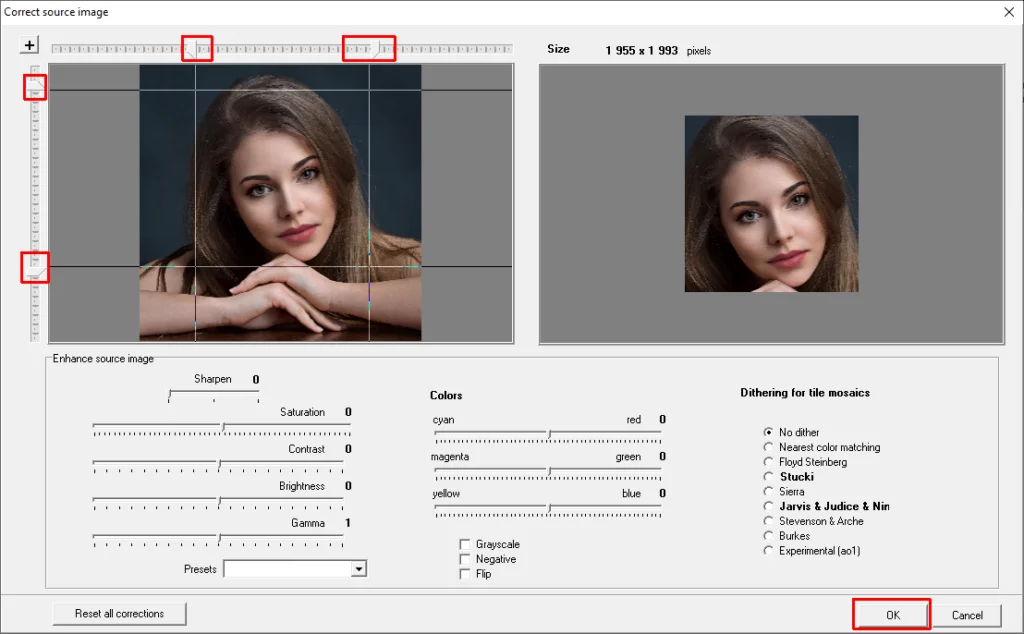Click the magenta-green color slider

(548, 473)
